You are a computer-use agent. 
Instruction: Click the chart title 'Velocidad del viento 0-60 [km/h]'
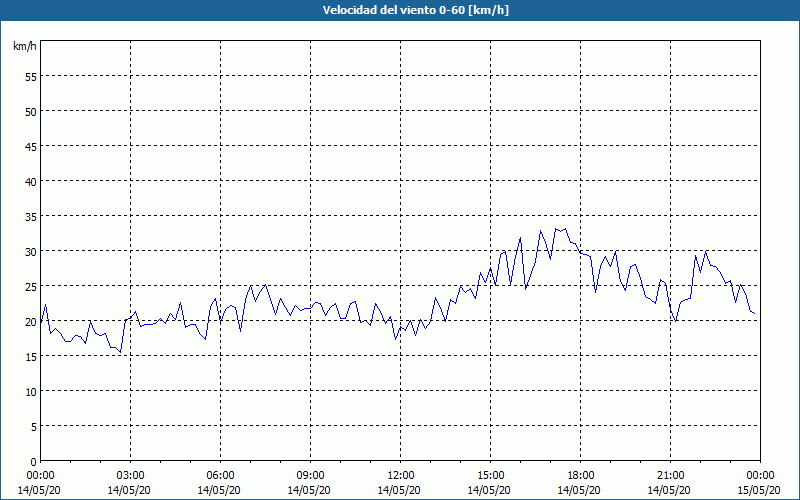[x=416, y=10]
